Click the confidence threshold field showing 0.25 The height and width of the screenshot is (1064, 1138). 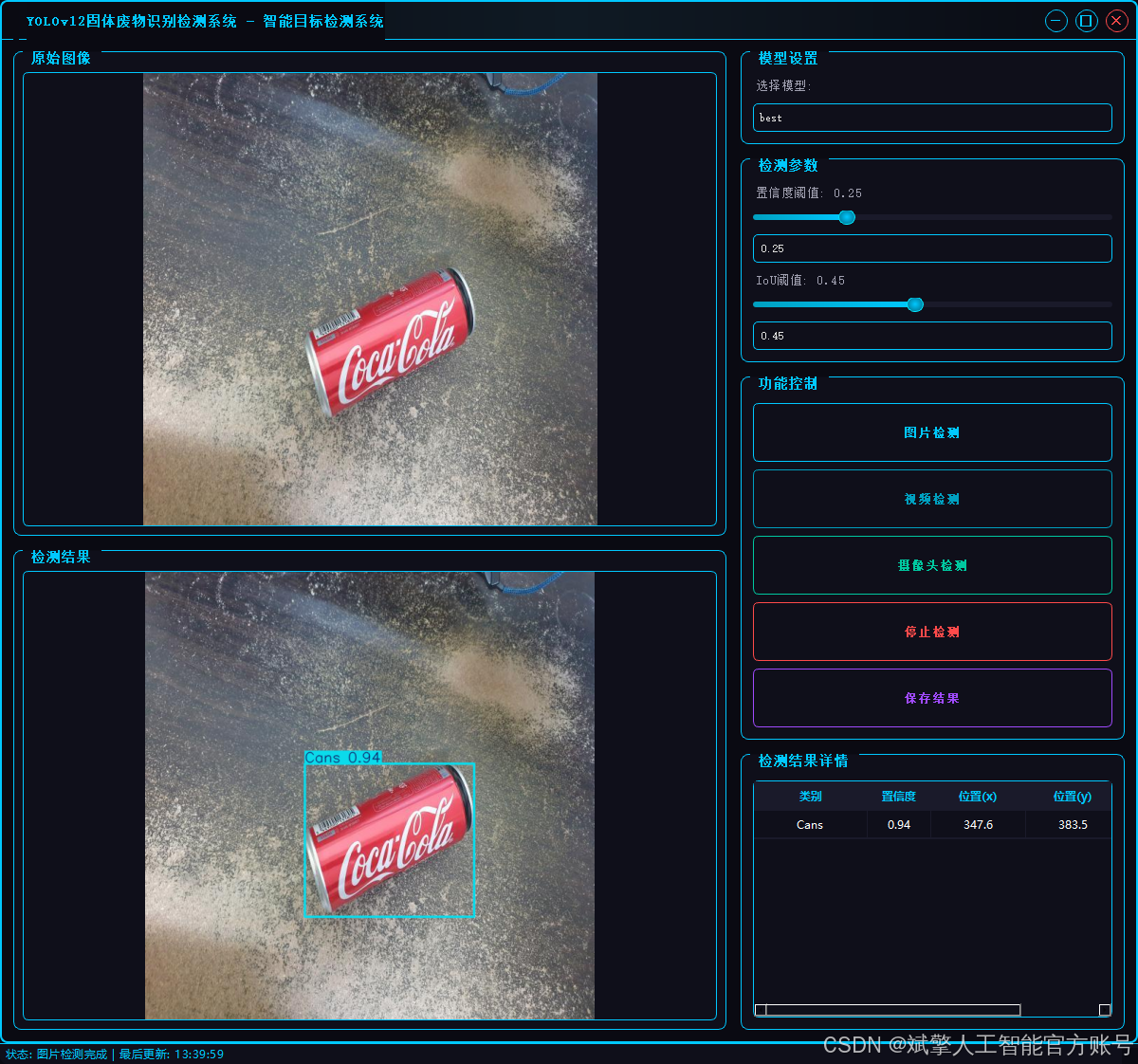point(932,248)
